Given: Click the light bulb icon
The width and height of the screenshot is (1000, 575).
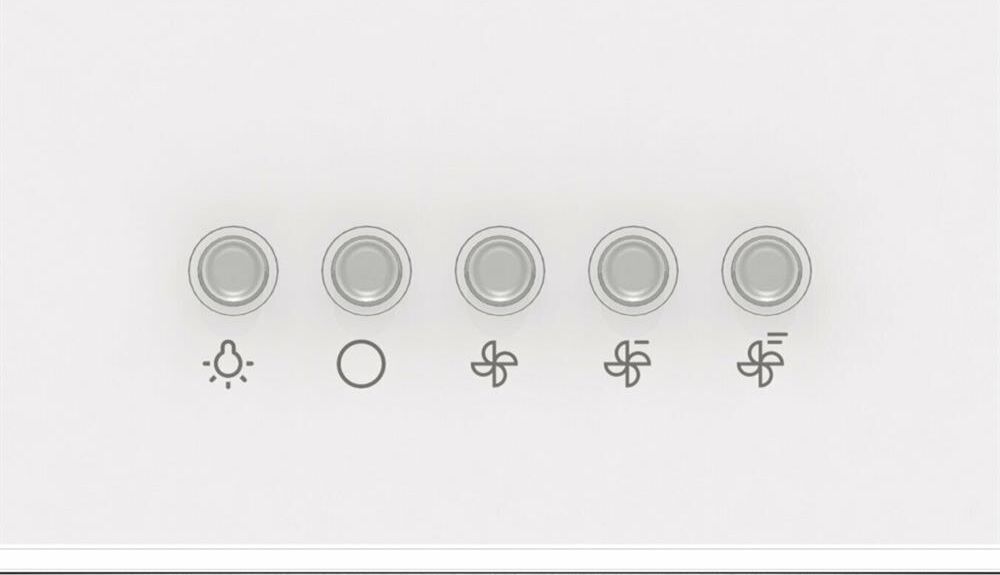Looking at the screenshot, I should [228, 364].
